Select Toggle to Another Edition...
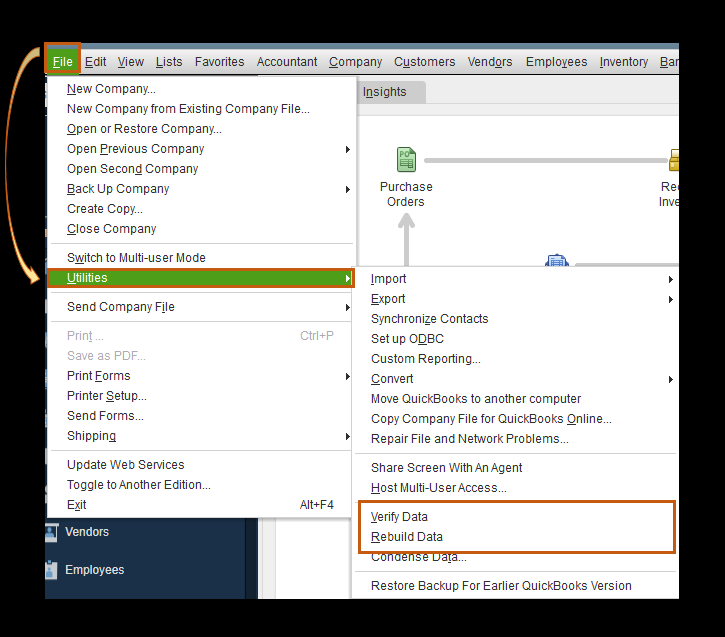 coord(201,484)
